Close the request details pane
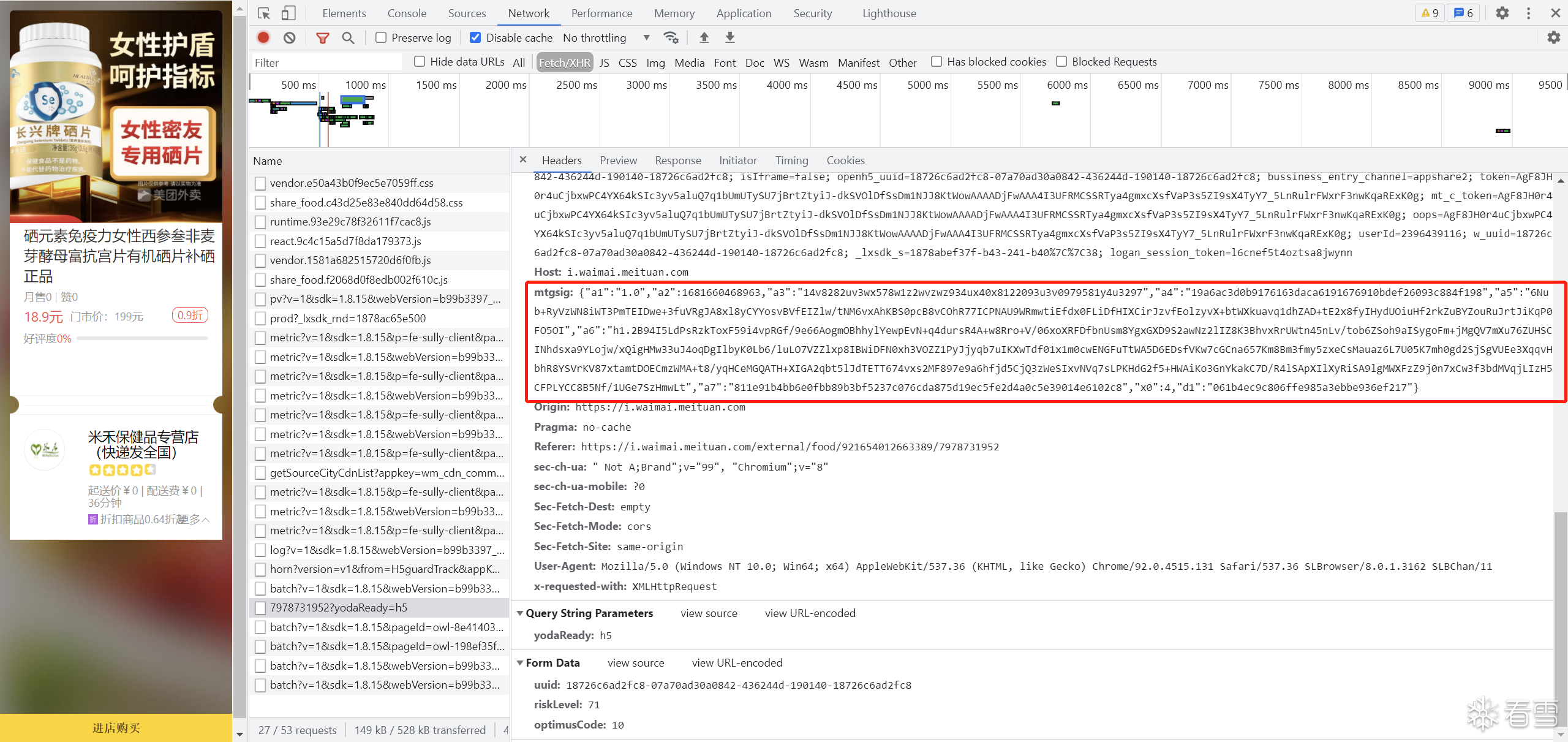This screenshot has width=1568, height=742. (x=523, y=159)
